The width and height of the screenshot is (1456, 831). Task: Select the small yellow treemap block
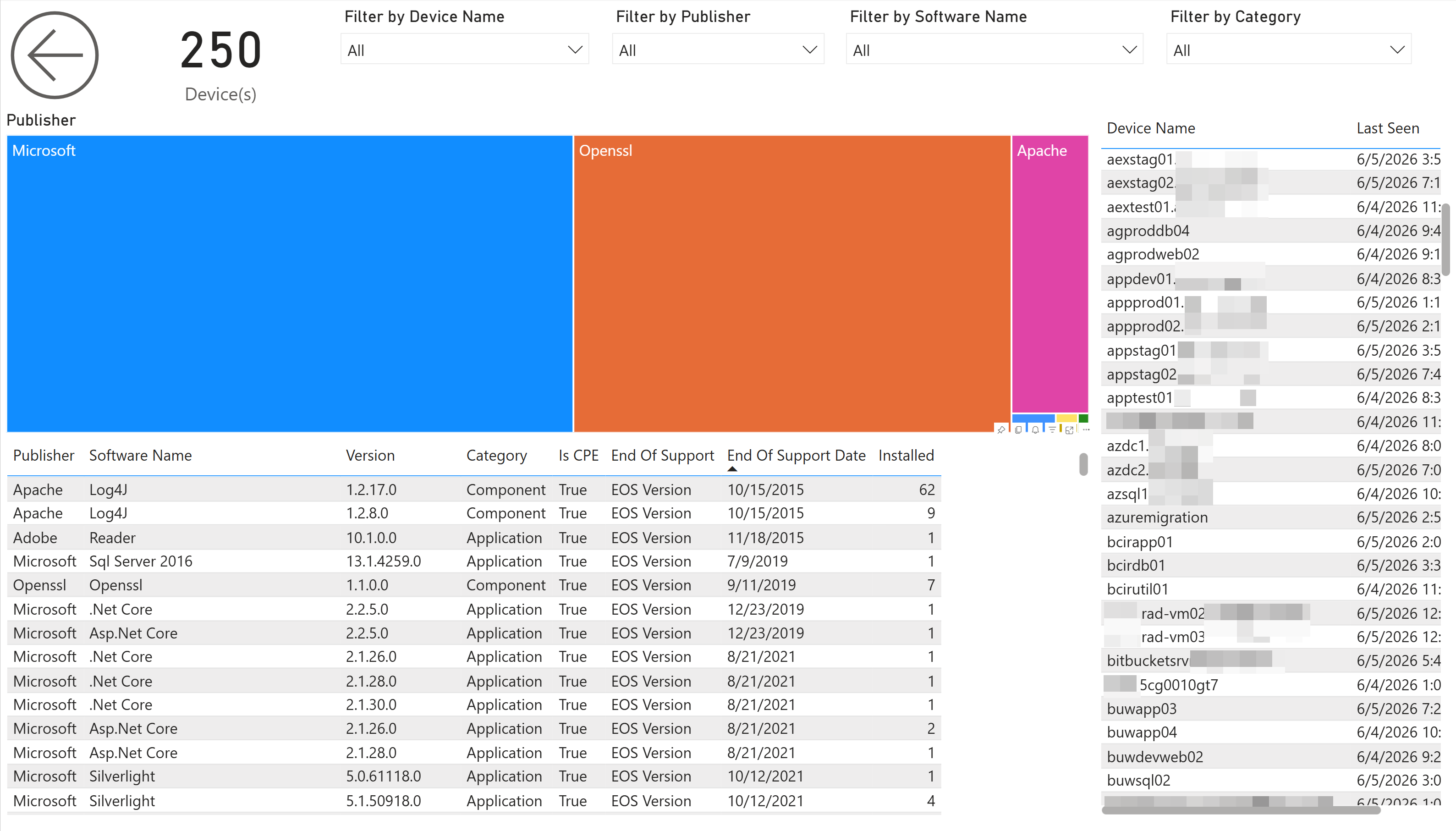tap(1066, 418)
